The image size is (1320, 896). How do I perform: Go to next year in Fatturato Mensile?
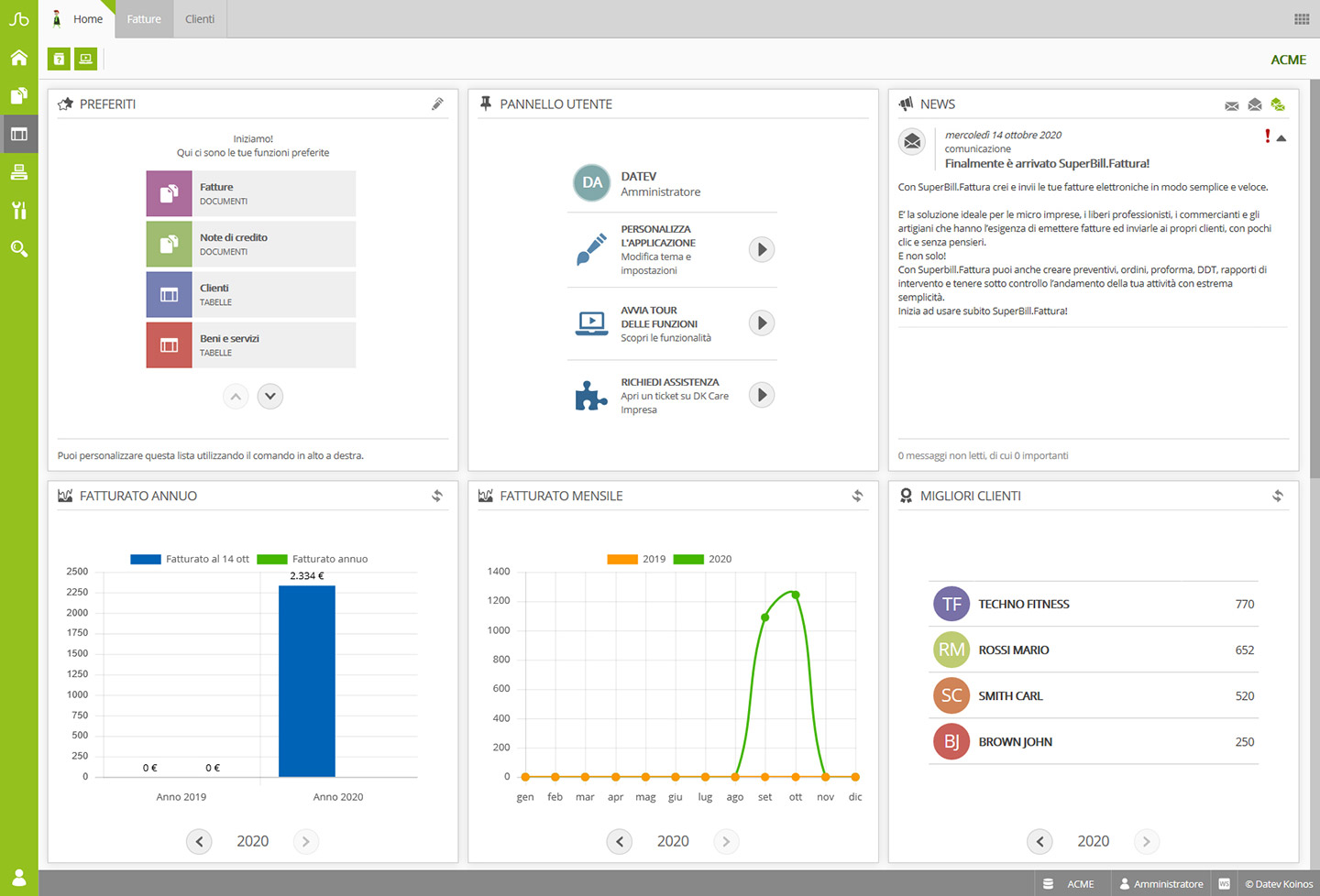(x=726, y=841)
